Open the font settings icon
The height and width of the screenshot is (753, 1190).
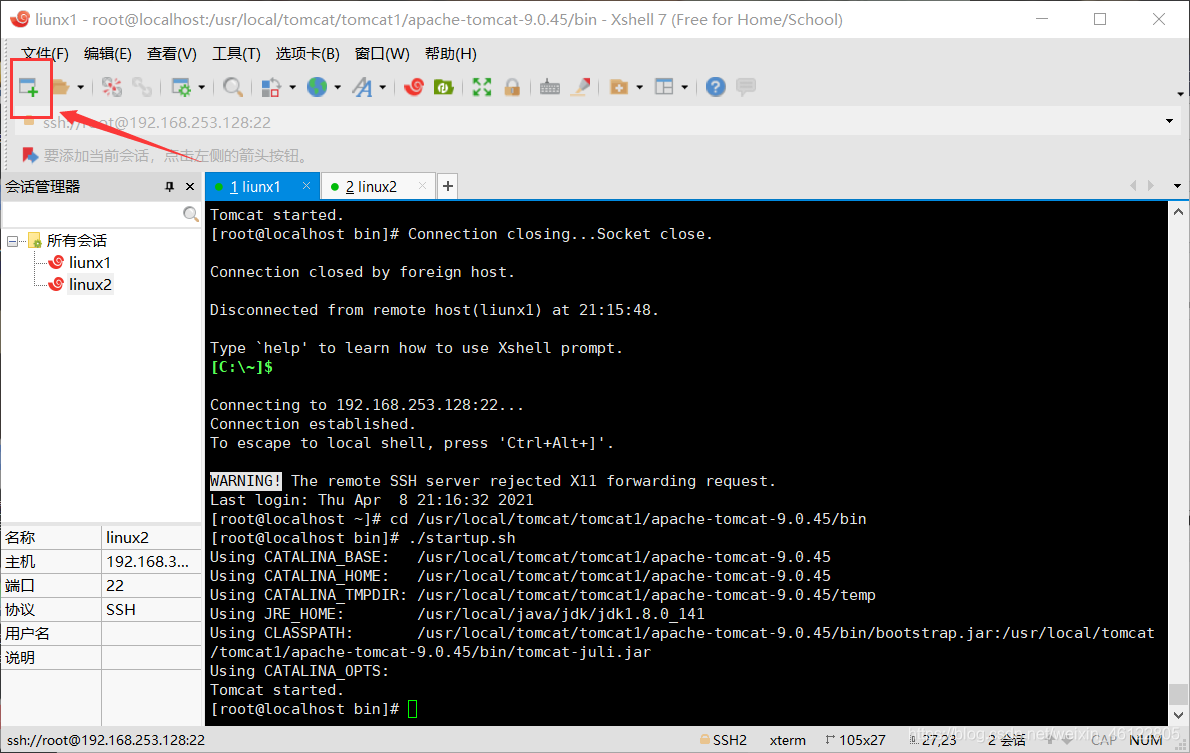click(362, 87)
